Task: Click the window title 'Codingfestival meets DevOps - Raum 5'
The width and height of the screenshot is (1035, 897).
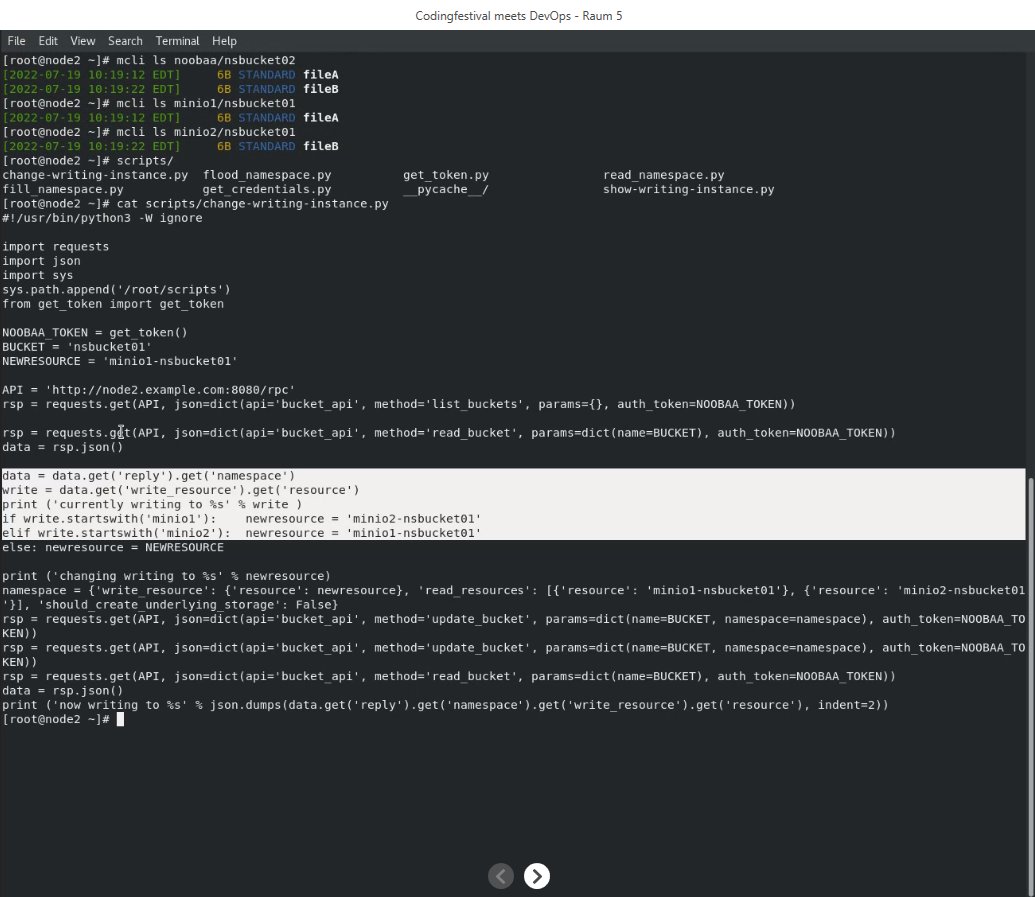Action: point(518,16)
